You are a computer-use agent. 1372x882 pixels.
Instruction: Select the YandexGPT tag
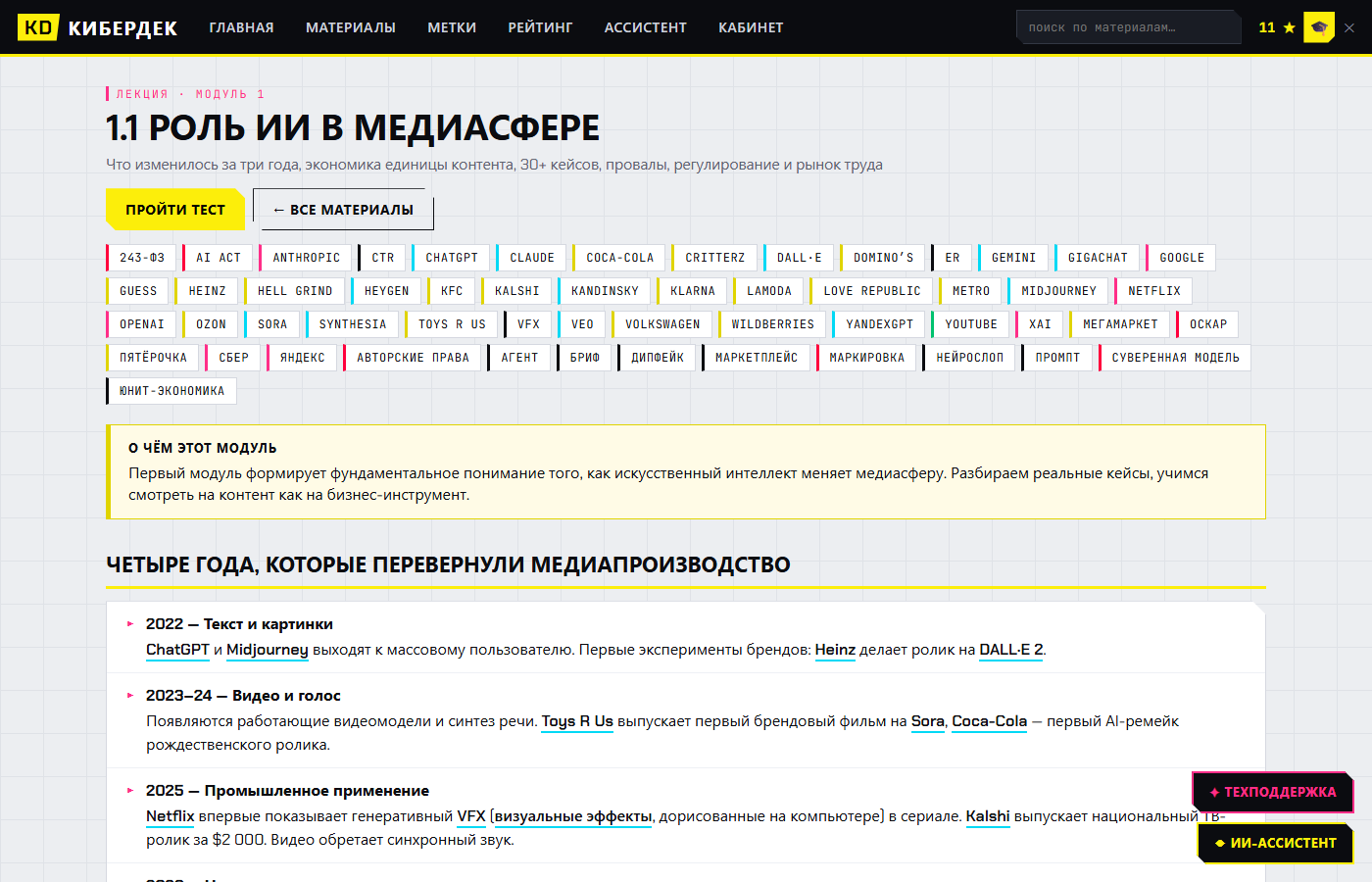[x=879, y=324]
